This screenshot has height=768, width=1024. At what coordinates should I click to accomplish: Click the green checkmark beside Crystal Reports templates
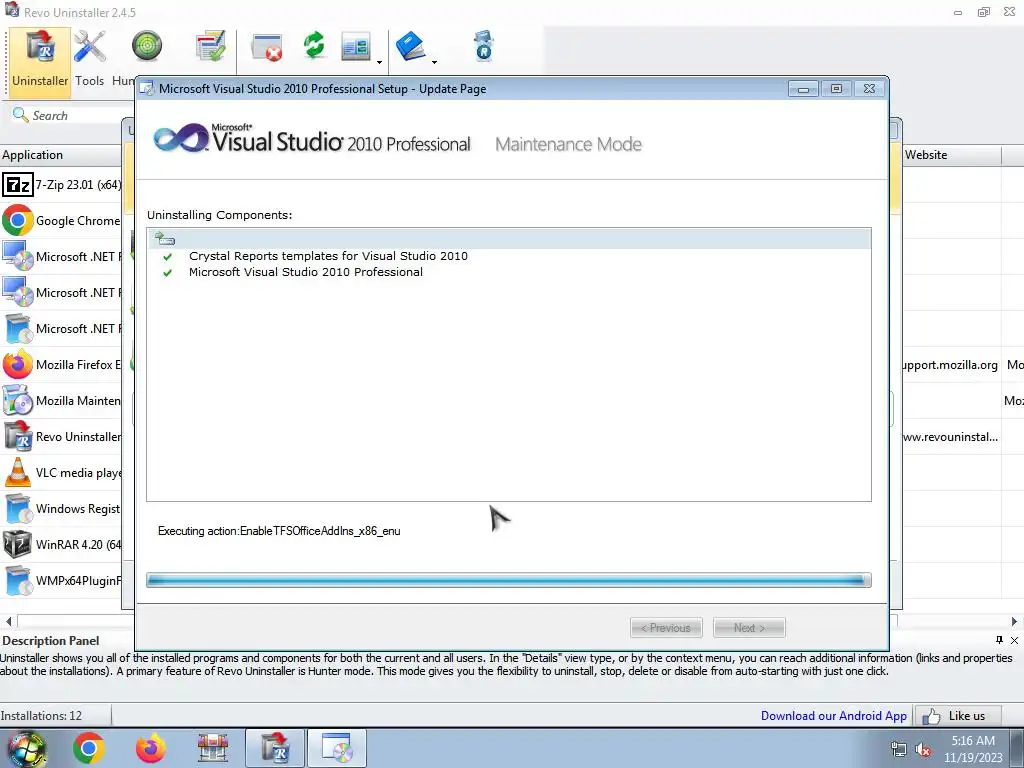click(168, 257)
